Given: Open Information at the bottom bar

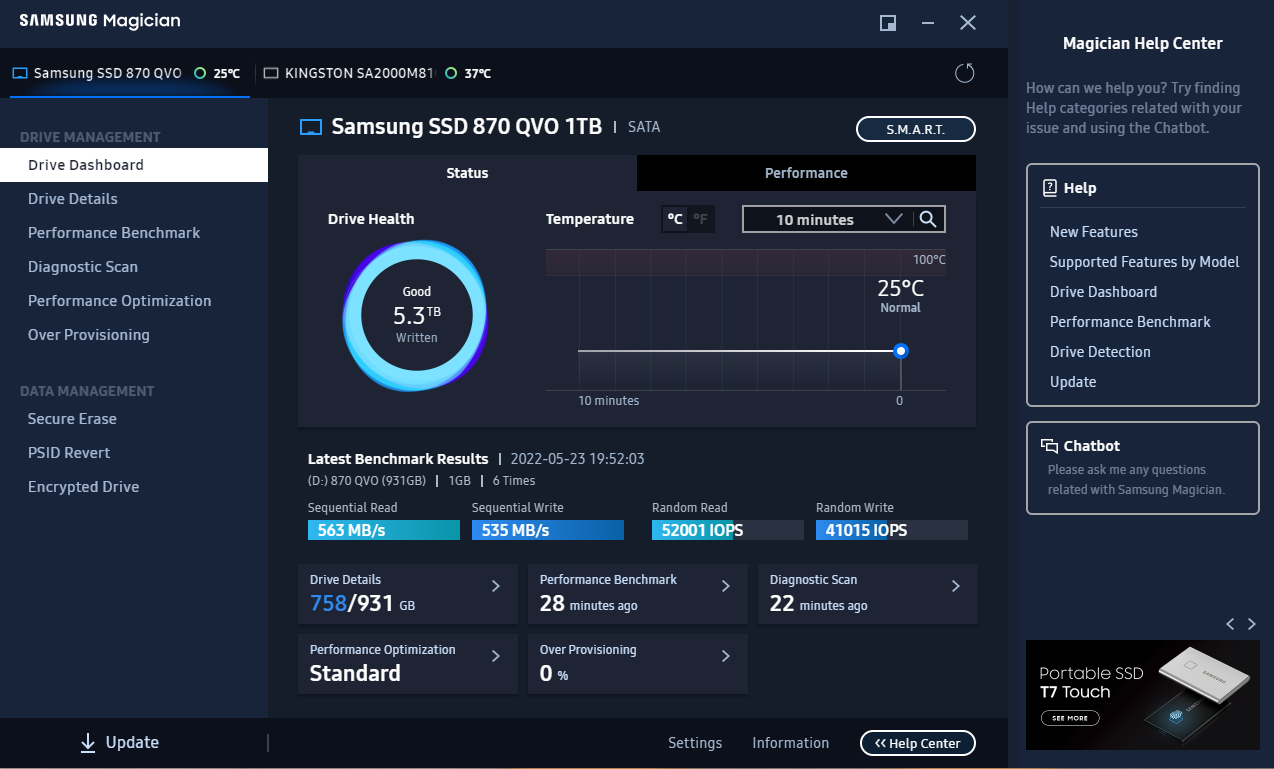Looking at the screenshot, I should click(790, 743).
